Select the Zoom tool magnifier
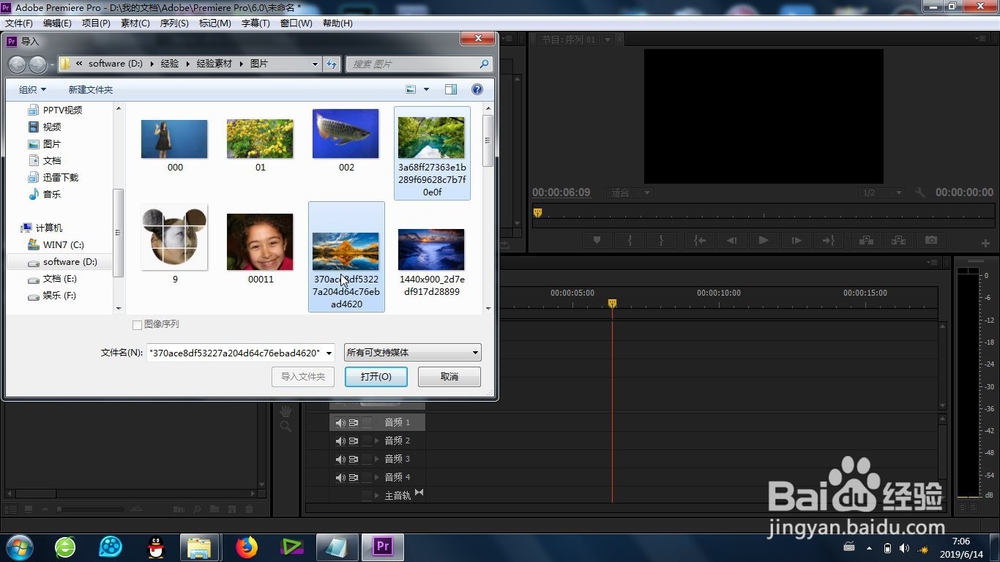1000x562 pixels. tap(285, 426)
